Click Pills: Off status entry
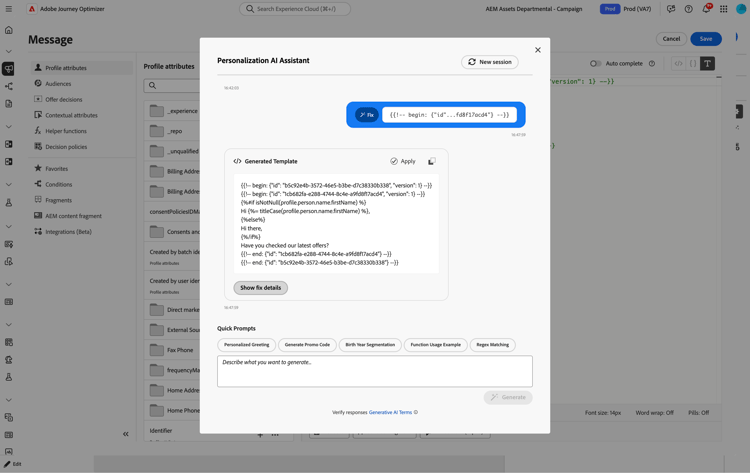This screenshot has height=473, width=750. 698,413
